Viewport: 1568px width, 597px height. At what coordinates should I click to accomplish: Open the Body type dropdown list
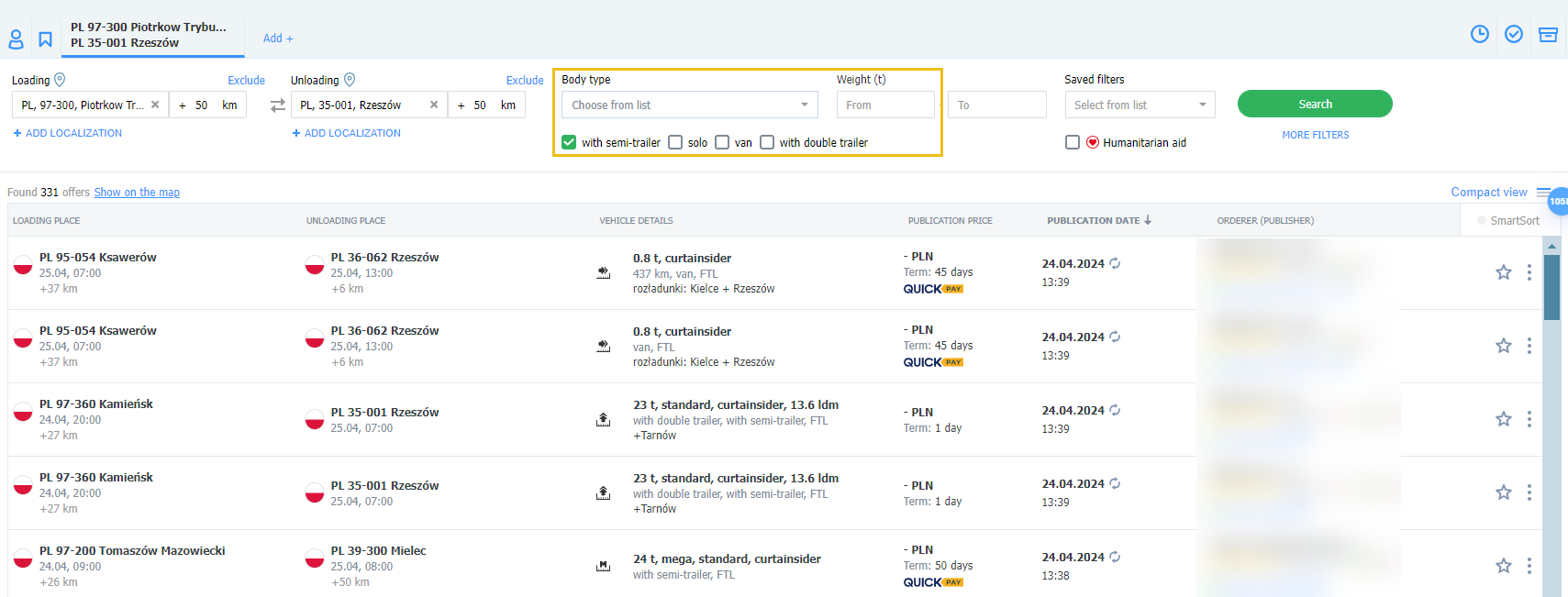(689, 105)
